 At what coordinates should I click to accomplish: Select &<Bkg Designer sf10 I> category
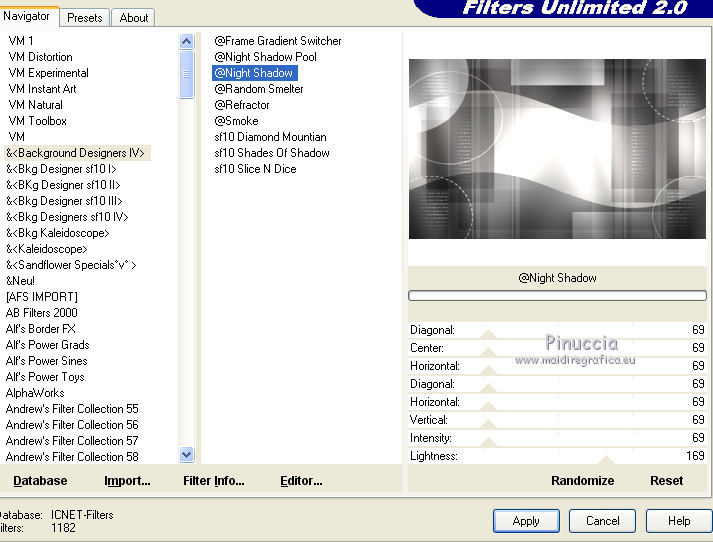click(x=61, y=169)
